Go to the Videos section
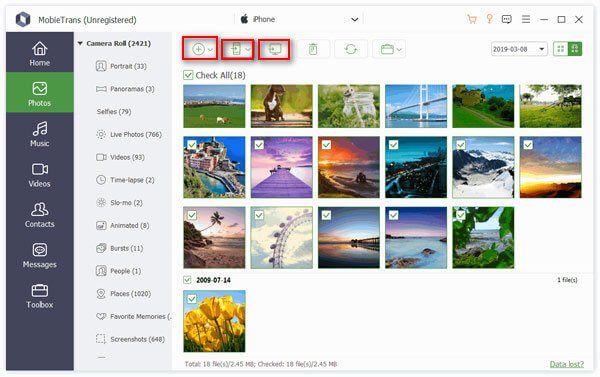Screen dimensions: 600x377 40,174
